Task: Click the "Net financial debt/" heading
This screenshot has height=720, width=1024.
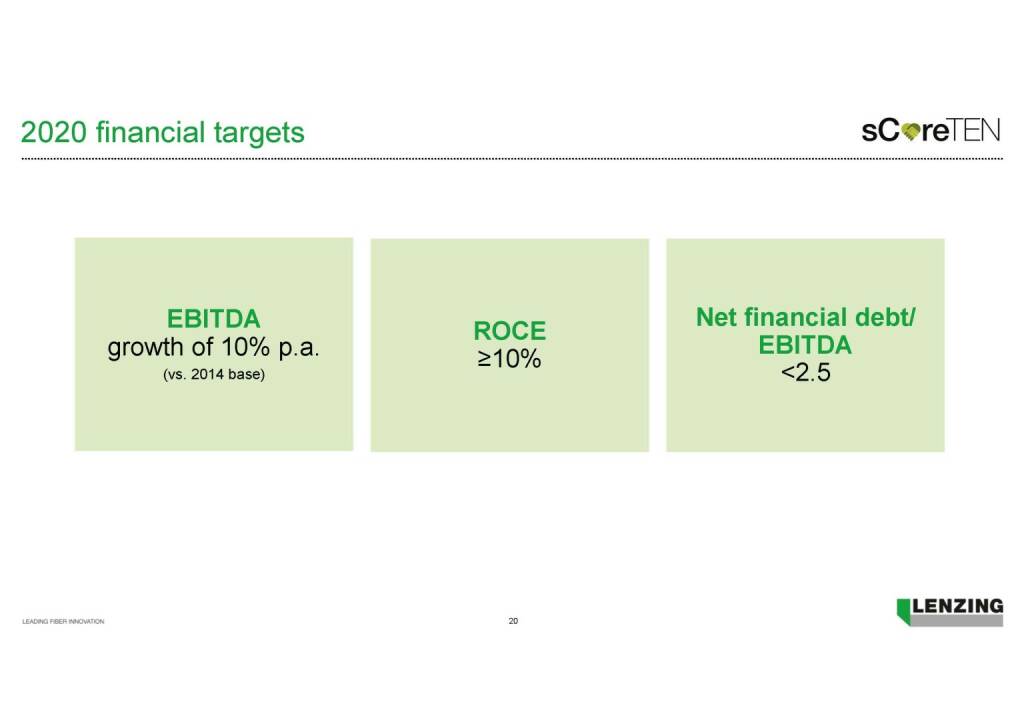Action: 805,318
